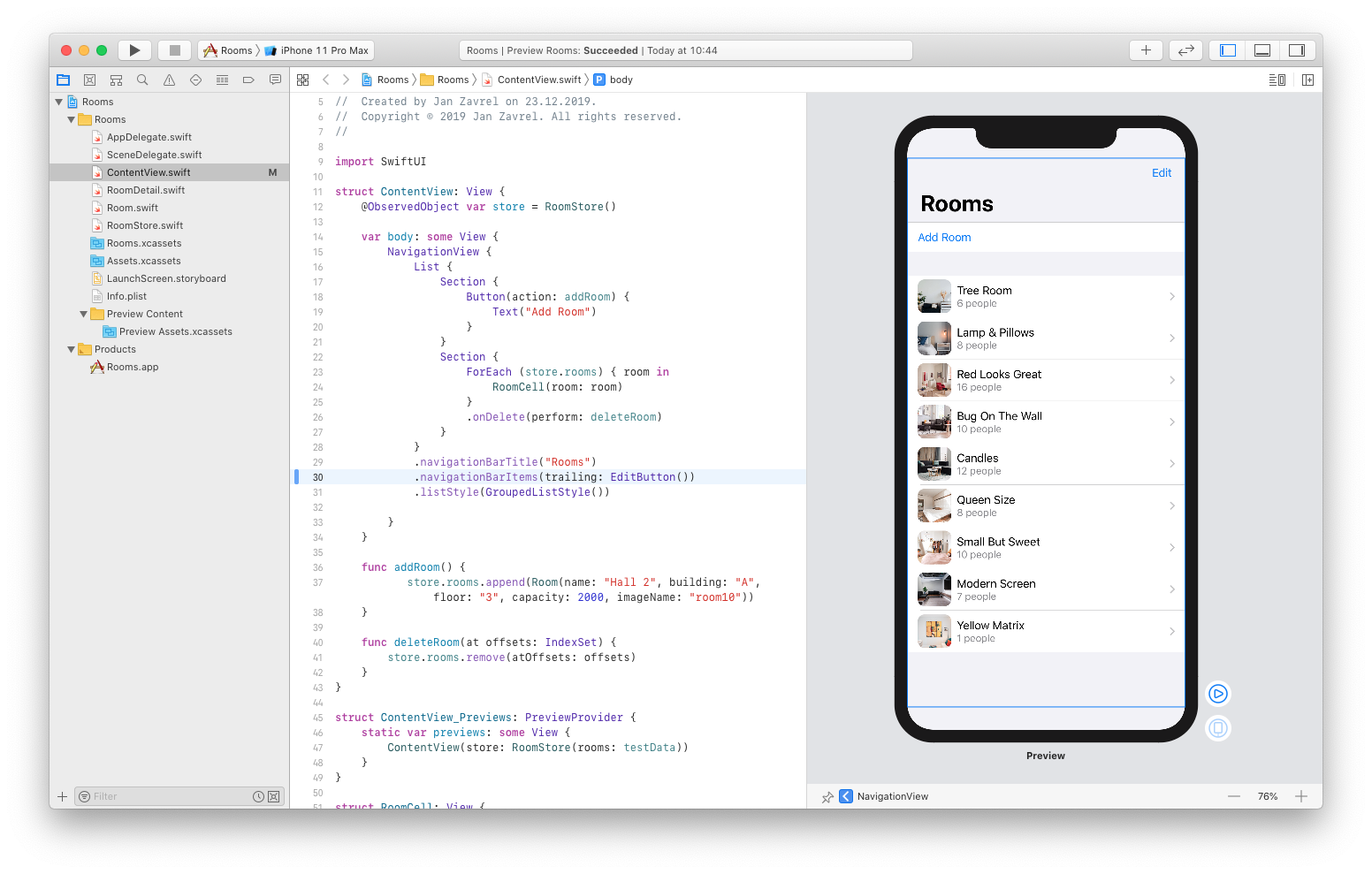
Task: Click the adjust editor options icon
Action: pyautogui.click(x=1277, y=79)
